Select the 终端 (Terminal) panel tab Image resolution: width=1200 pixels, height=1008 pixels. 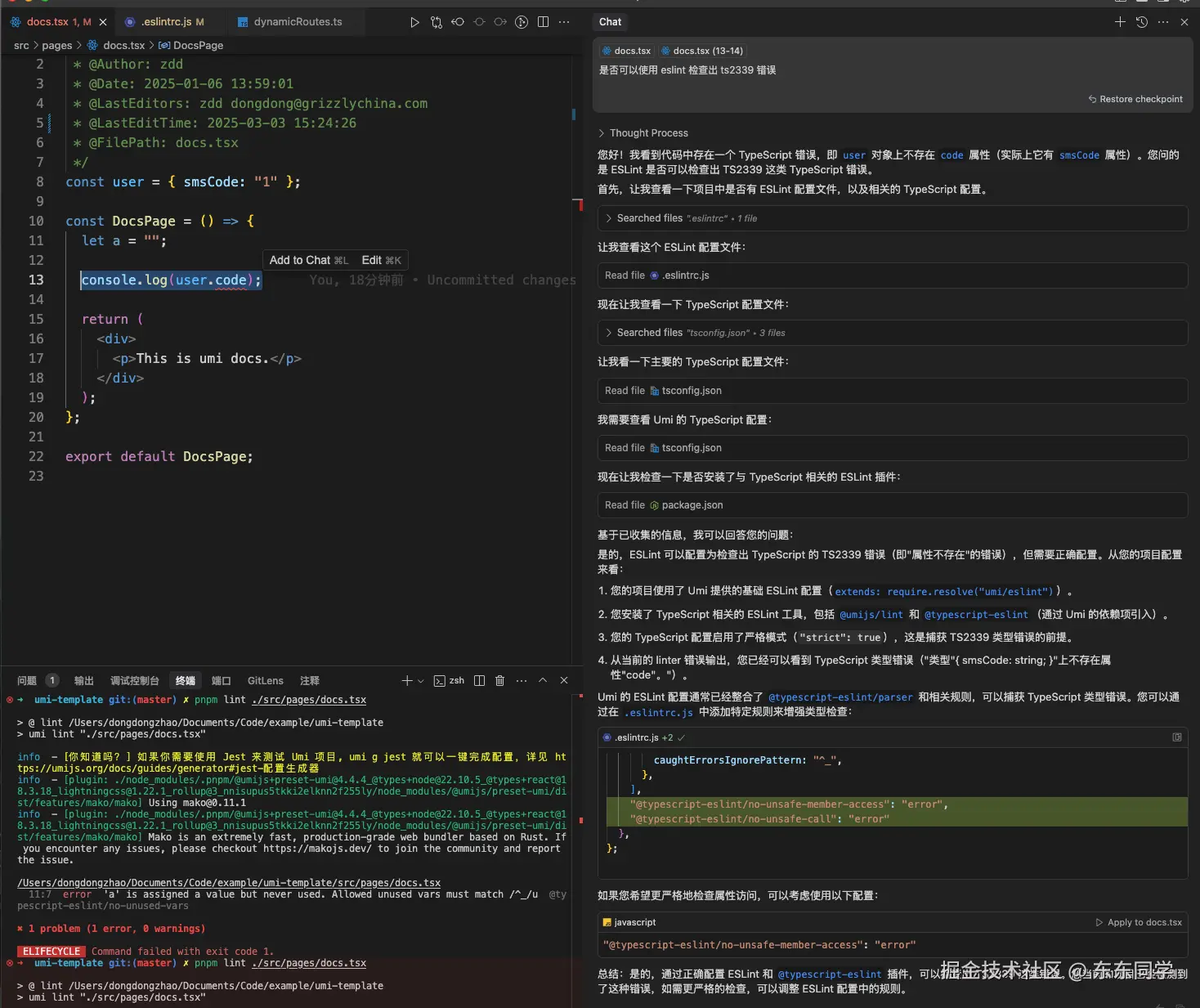(x=186, y=680)
